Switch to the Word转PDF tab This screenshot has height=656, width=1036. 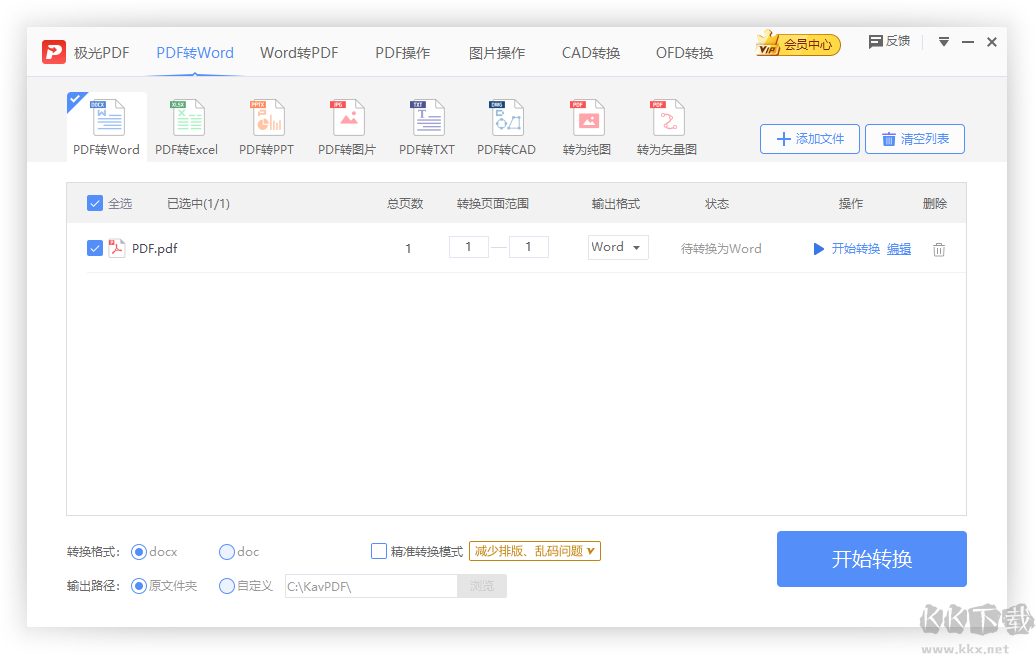(298, 53)
